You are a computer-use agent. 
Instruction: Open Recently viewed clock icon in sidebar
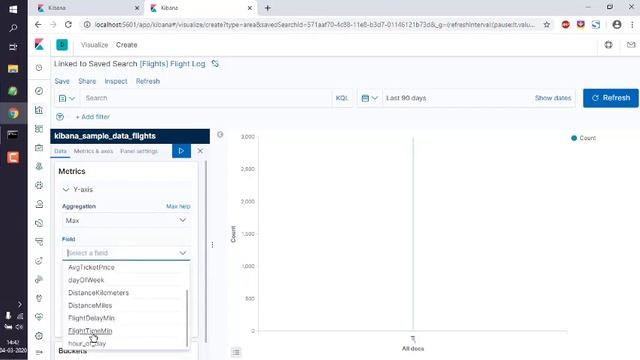click(39, 68)
